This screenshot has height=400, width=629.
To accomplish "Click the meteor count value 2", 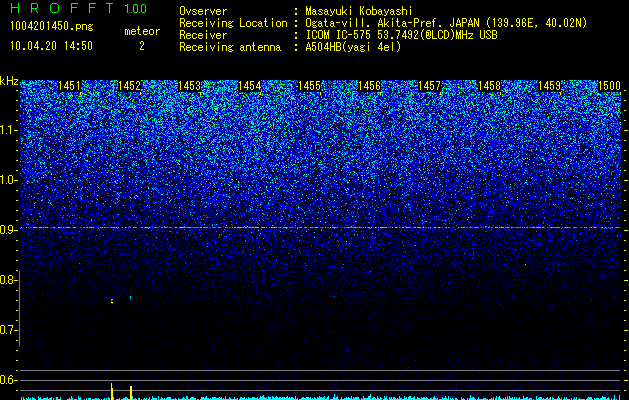I will (142, 46).
